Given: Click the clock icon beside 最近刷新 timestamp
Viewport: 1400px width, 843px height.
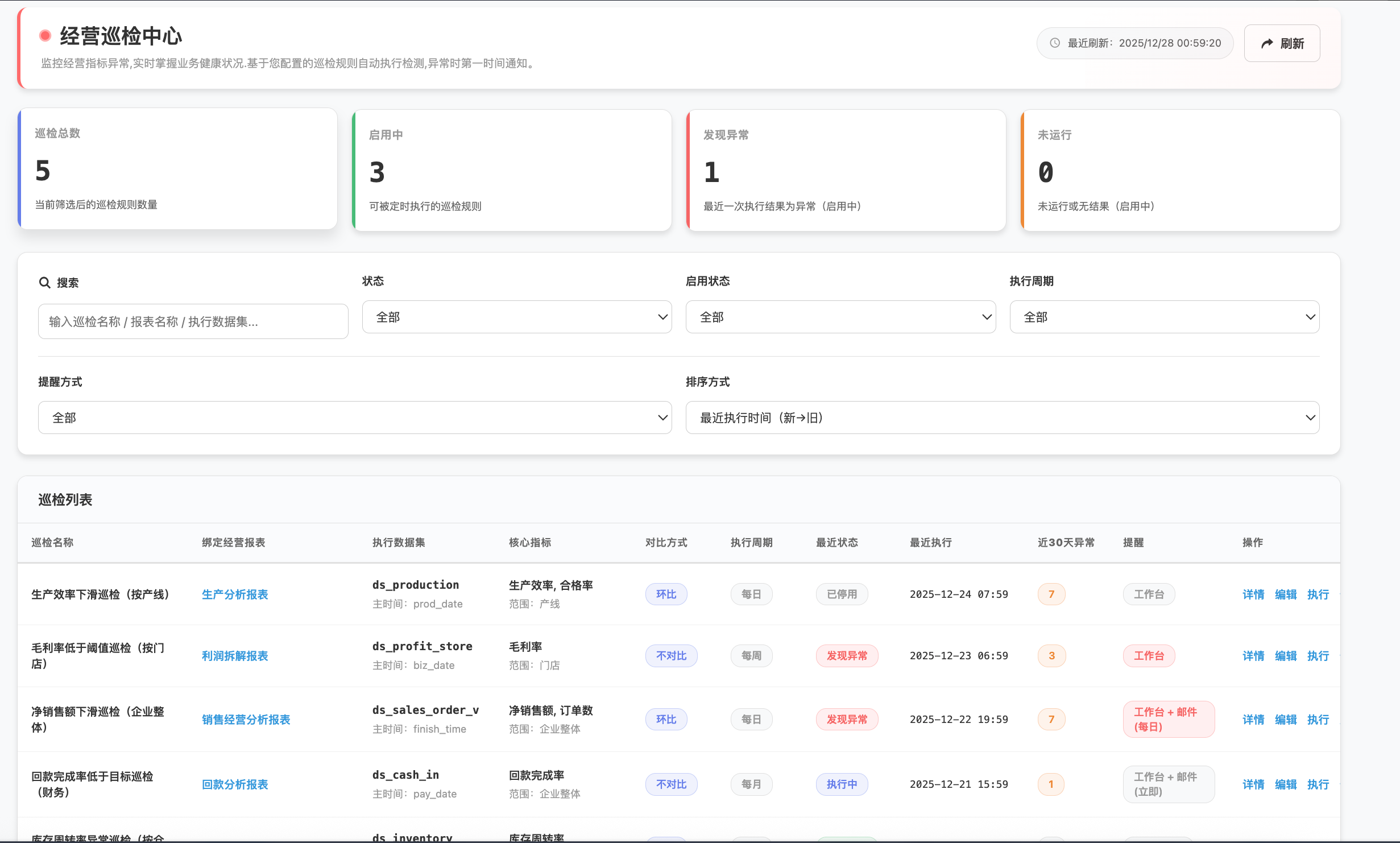Looking at the screenshot, I should tap(1055, 43).
